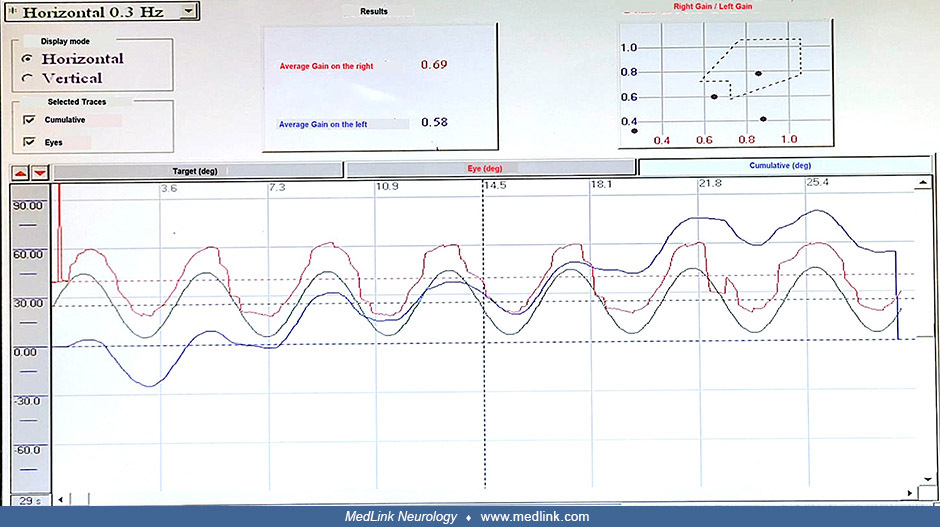Toggle the Cumulative trace checkbox
Screen dimensions: 940x527
point(29,120)
